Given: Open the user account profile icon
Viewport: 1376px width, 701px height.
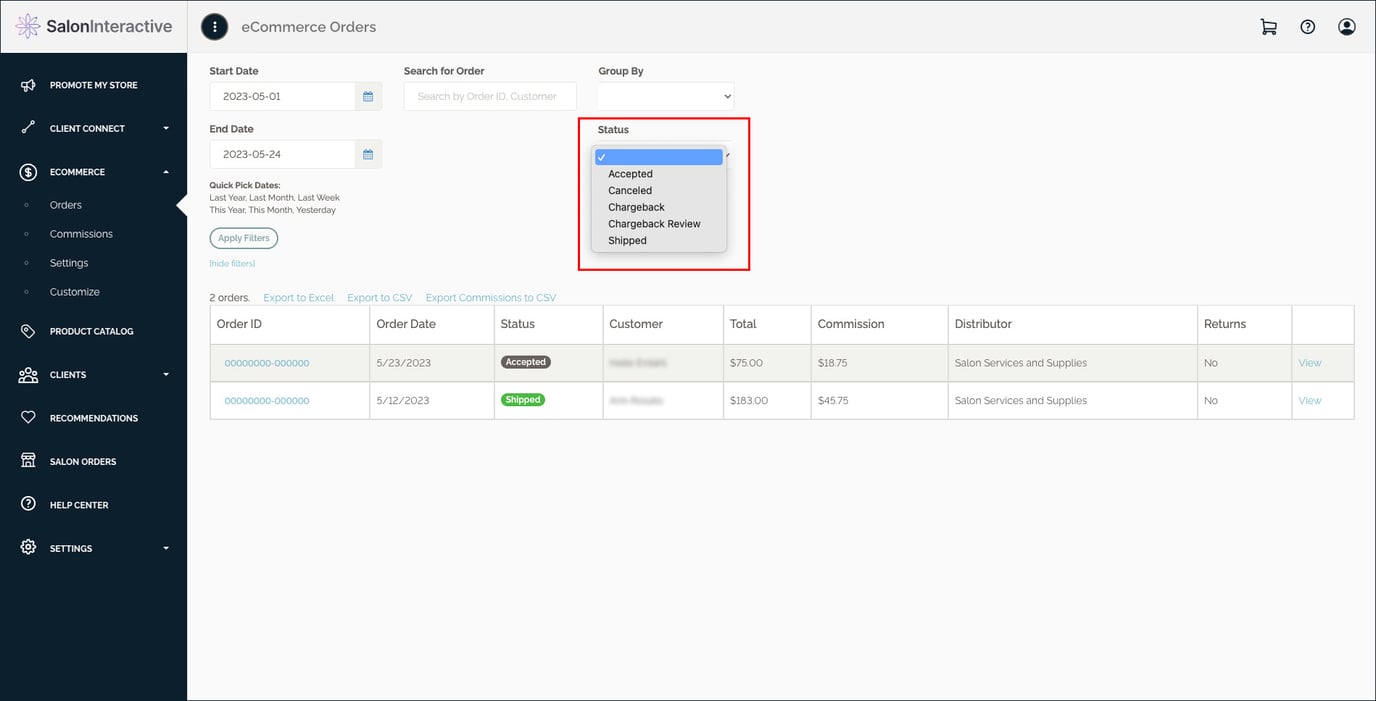Looking at the screenshot, I should click(1346, 27).
